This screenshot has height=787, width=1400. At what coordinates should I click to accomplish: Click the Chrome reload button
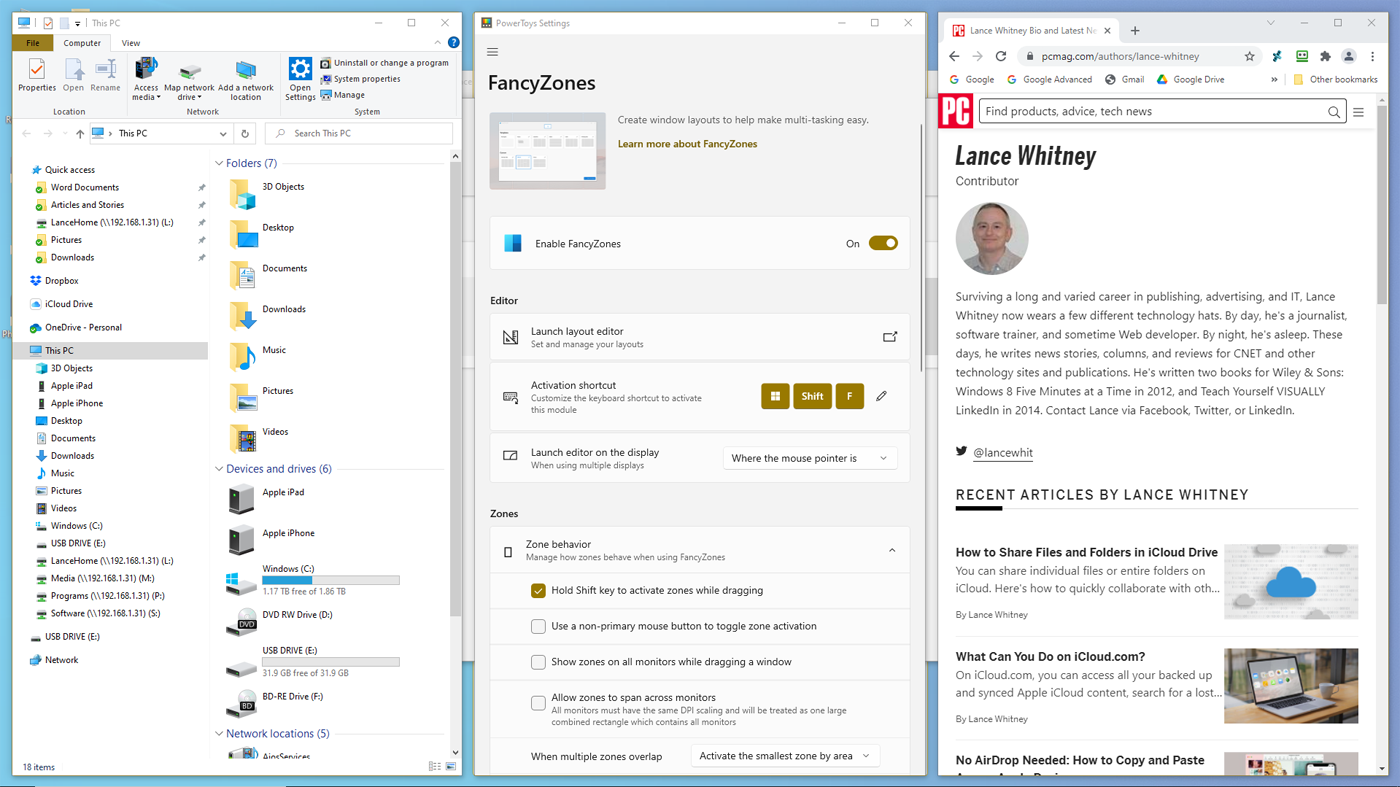click(x=1001, y=56)
